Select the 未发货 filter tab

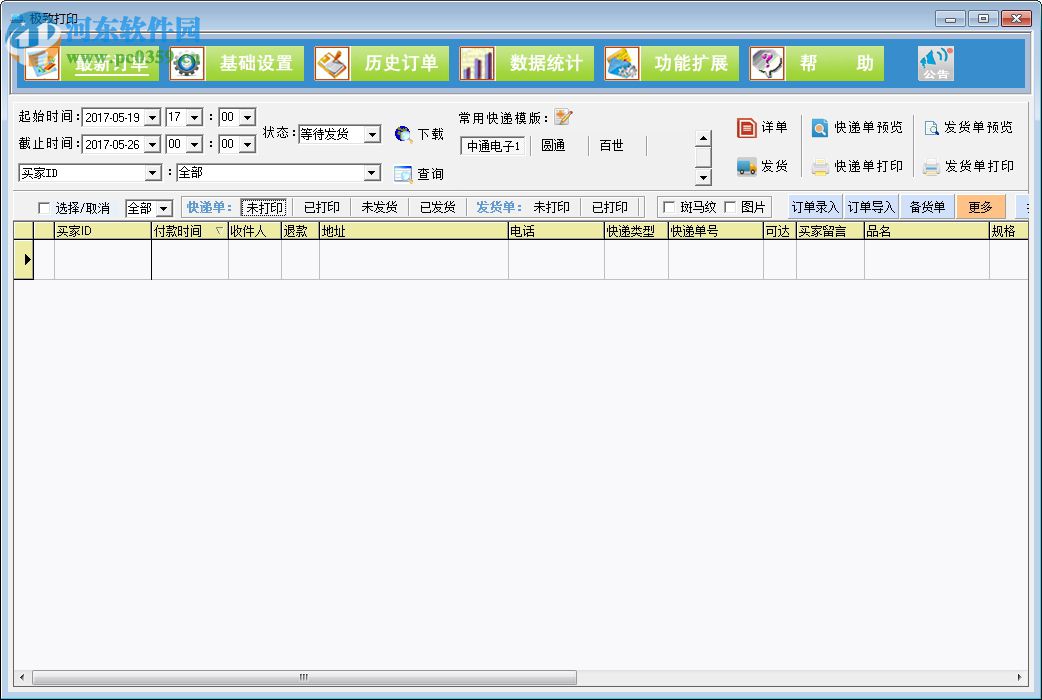(379, 207)
